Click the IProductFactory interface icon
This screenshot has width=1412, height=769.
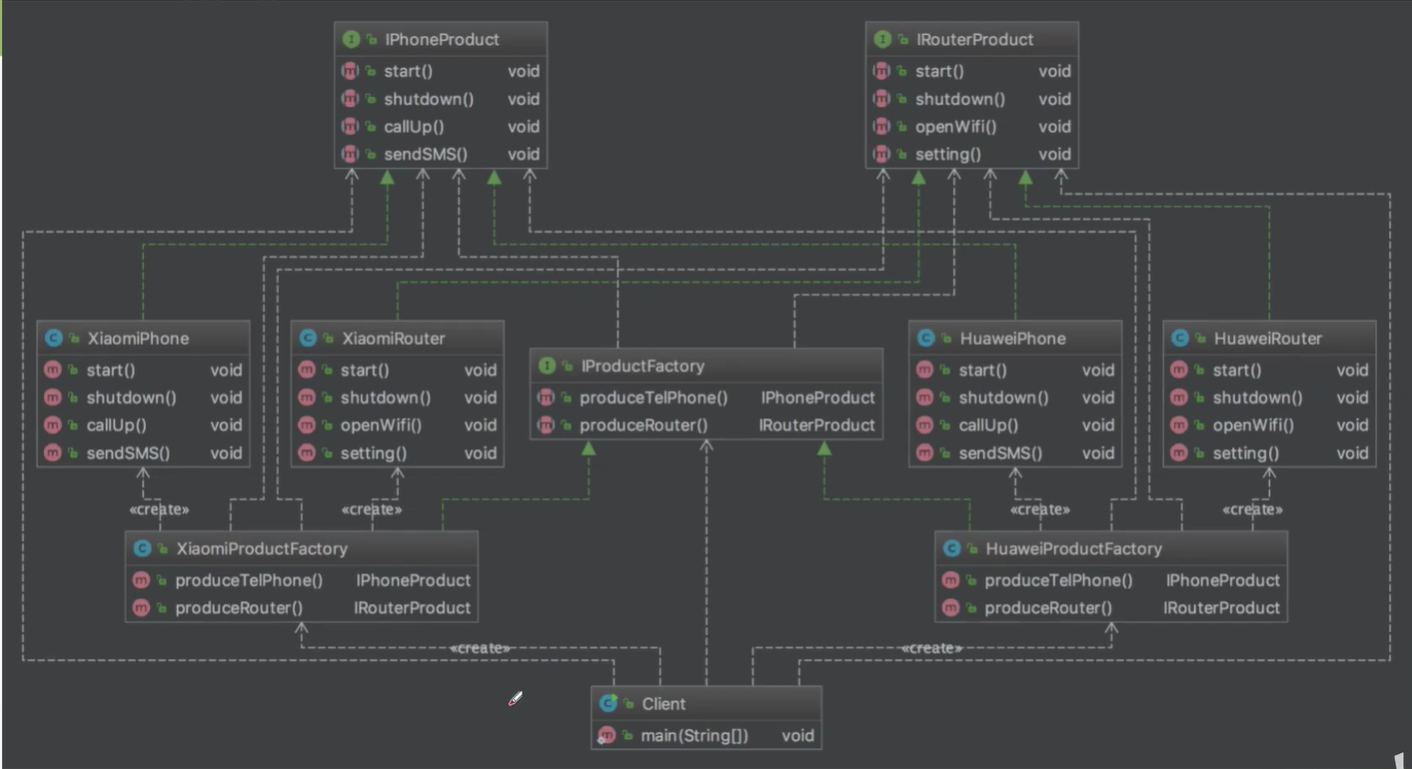(x=547, y=367)
